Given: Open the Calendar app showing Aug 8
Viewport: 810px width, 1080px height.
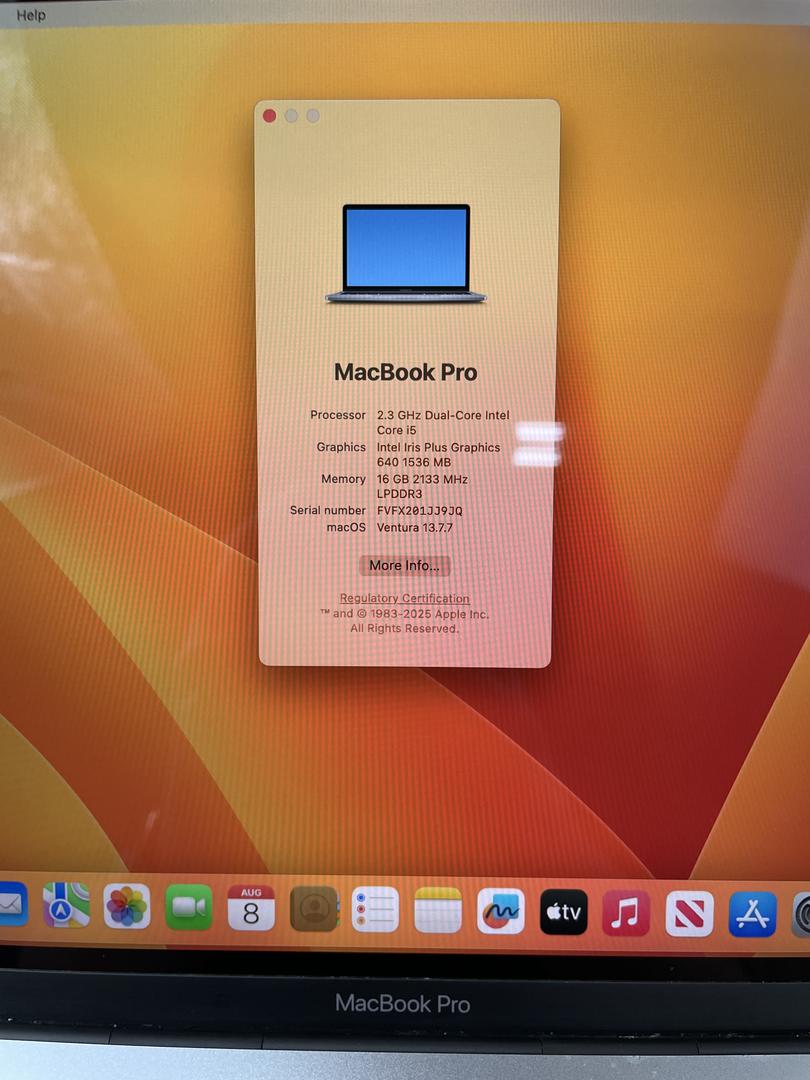Looking at the screenshot, I should click(x=251, y=908).
